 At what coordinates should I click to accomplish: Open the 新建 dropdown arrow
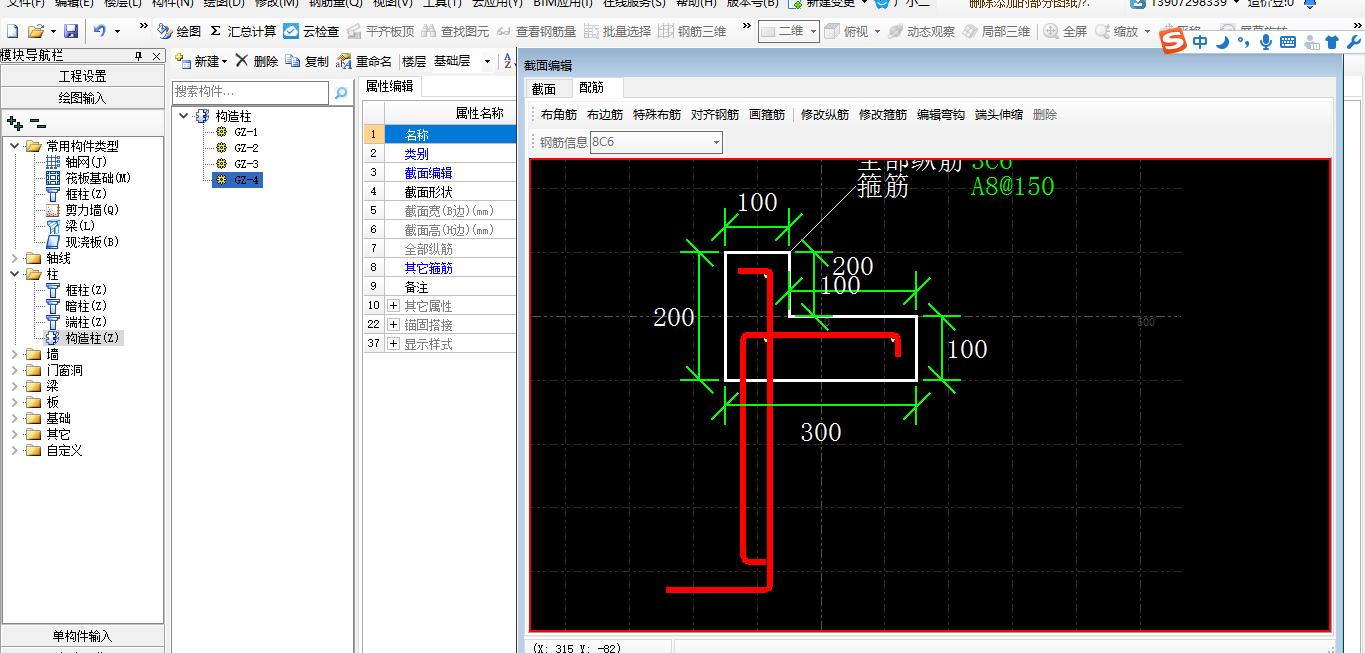pos(225,61)
